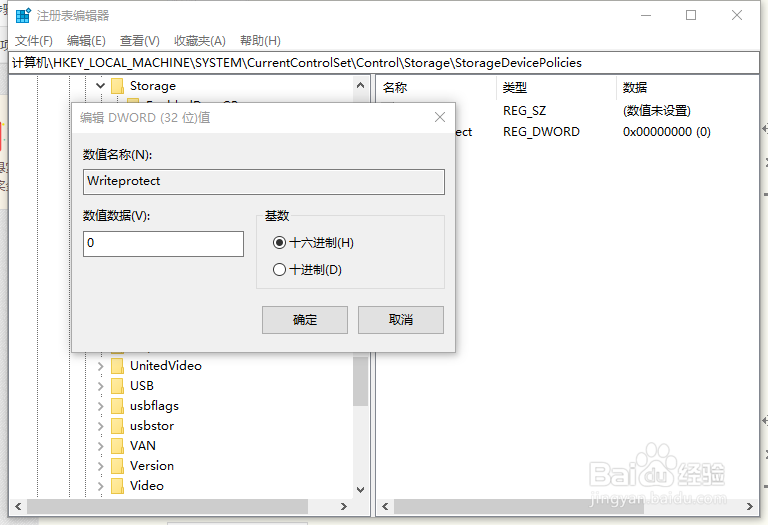Collapse the Storage tree node
The height and width of the screenshot is (525, 768).
100,86
